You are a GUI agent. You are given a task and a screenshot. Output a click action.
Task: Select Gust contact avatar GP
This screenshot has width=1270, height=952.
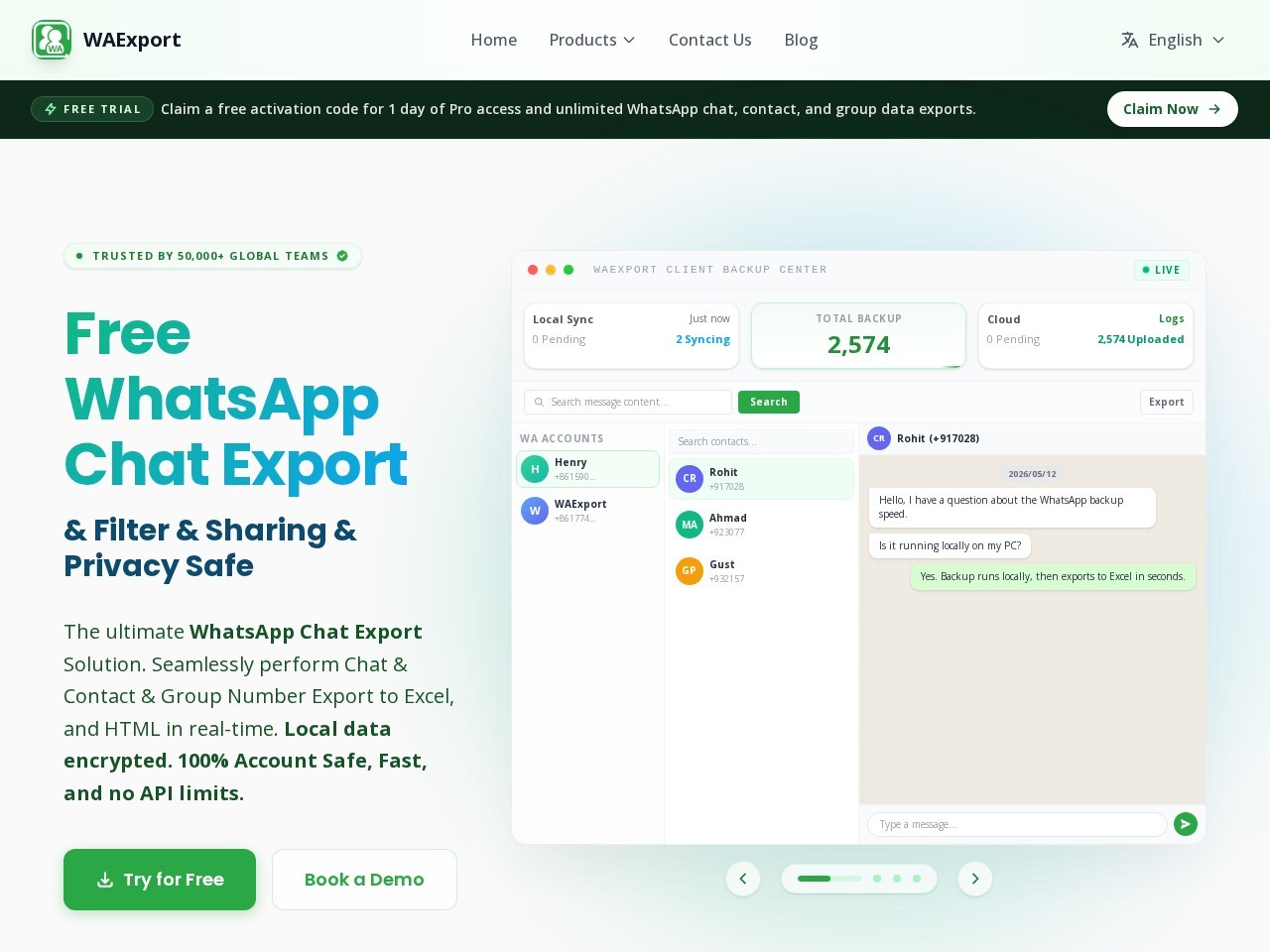click(690, 571)
